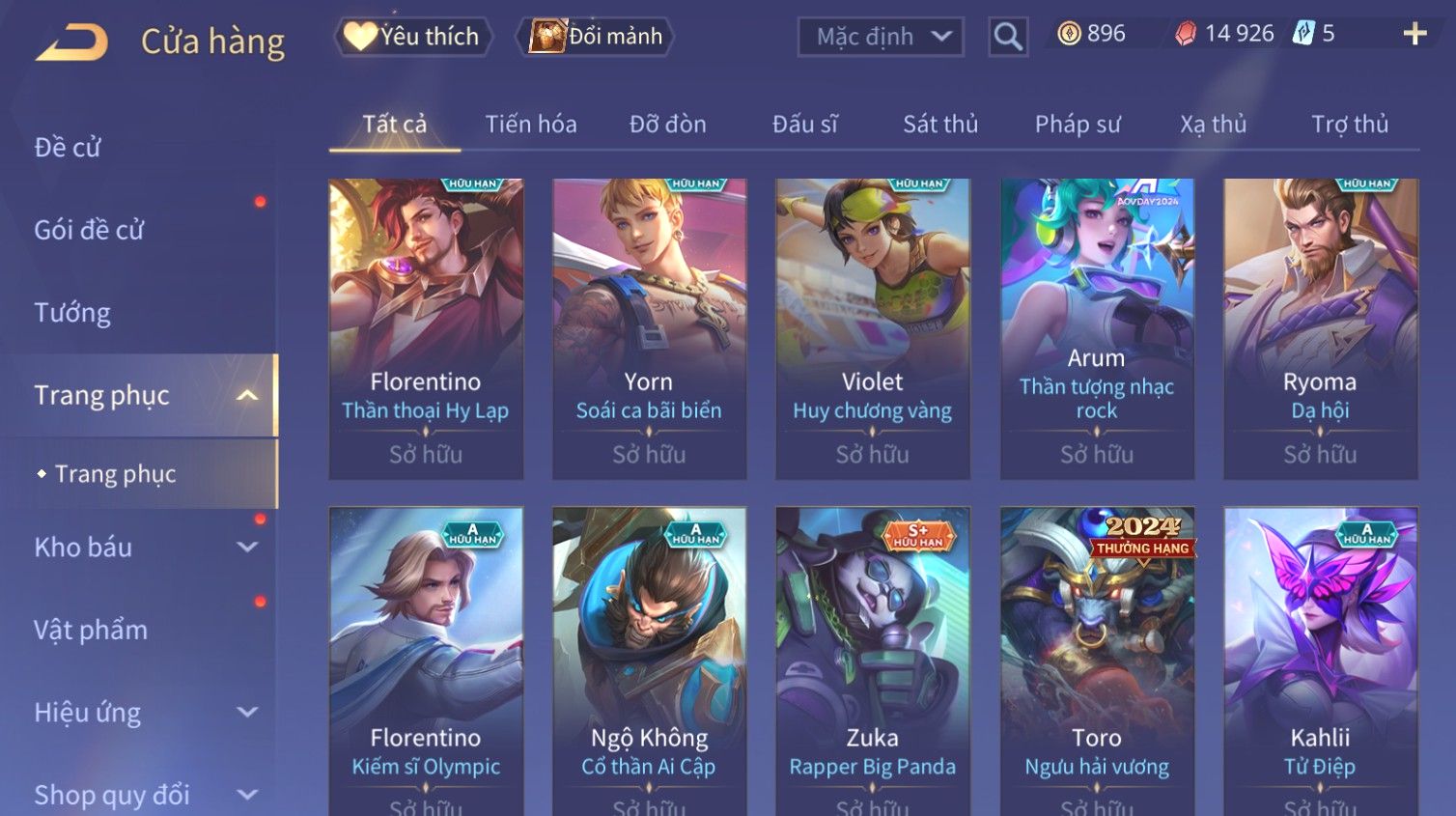Select the Tiến hóa tab
This screenshot has width=1456, height=816.
[x=531, y=124]
